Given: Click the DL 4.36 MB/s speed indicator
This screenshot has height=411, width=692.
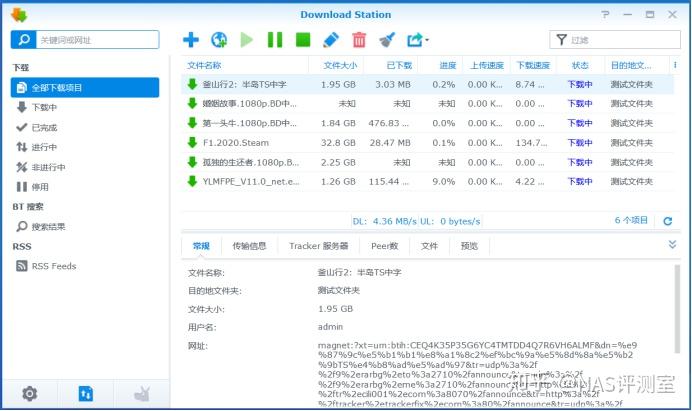Looking at the screenshot, I should (x=384, y=221).
